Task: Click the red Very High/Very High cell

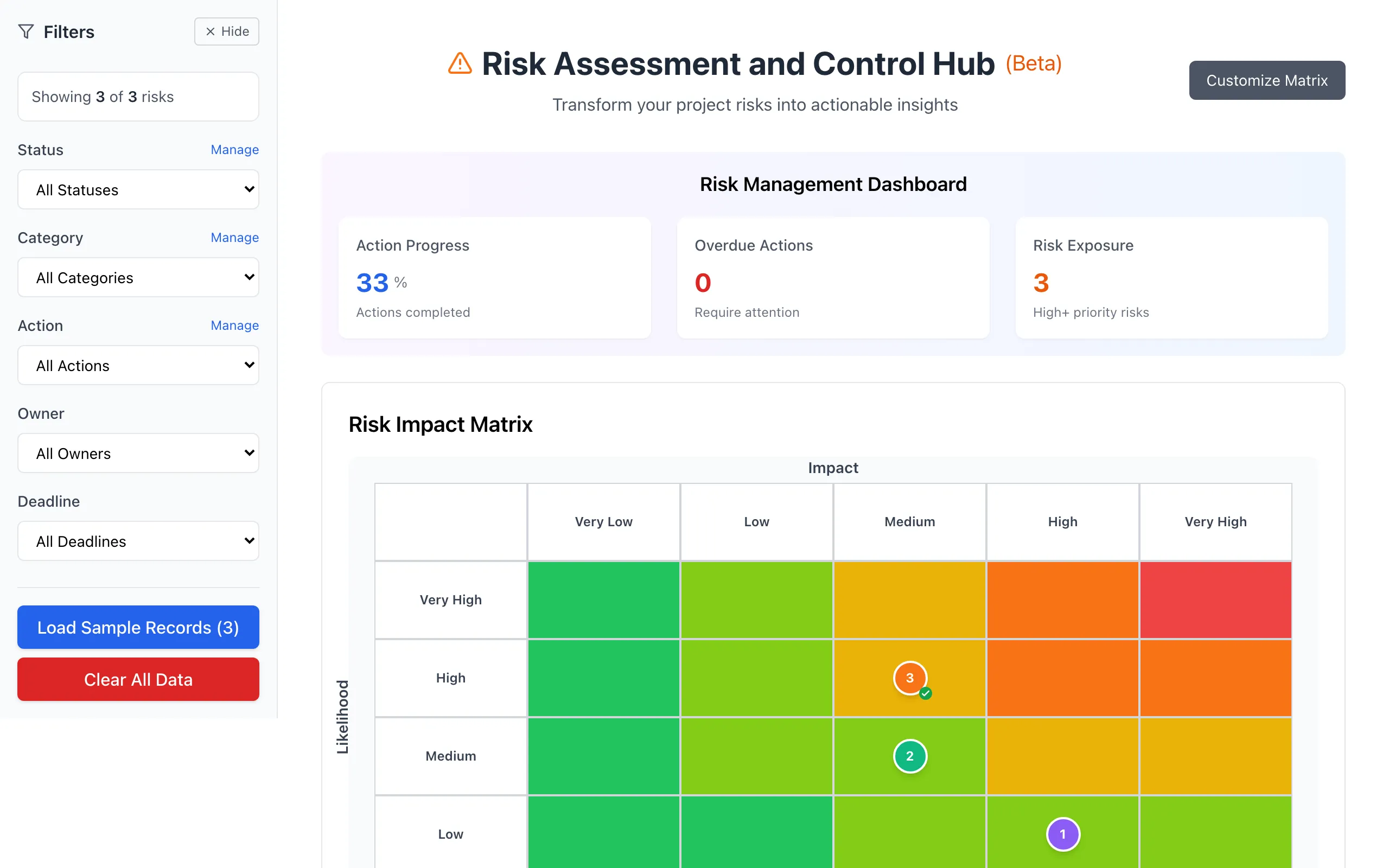Action: [x=1216, y=600]
